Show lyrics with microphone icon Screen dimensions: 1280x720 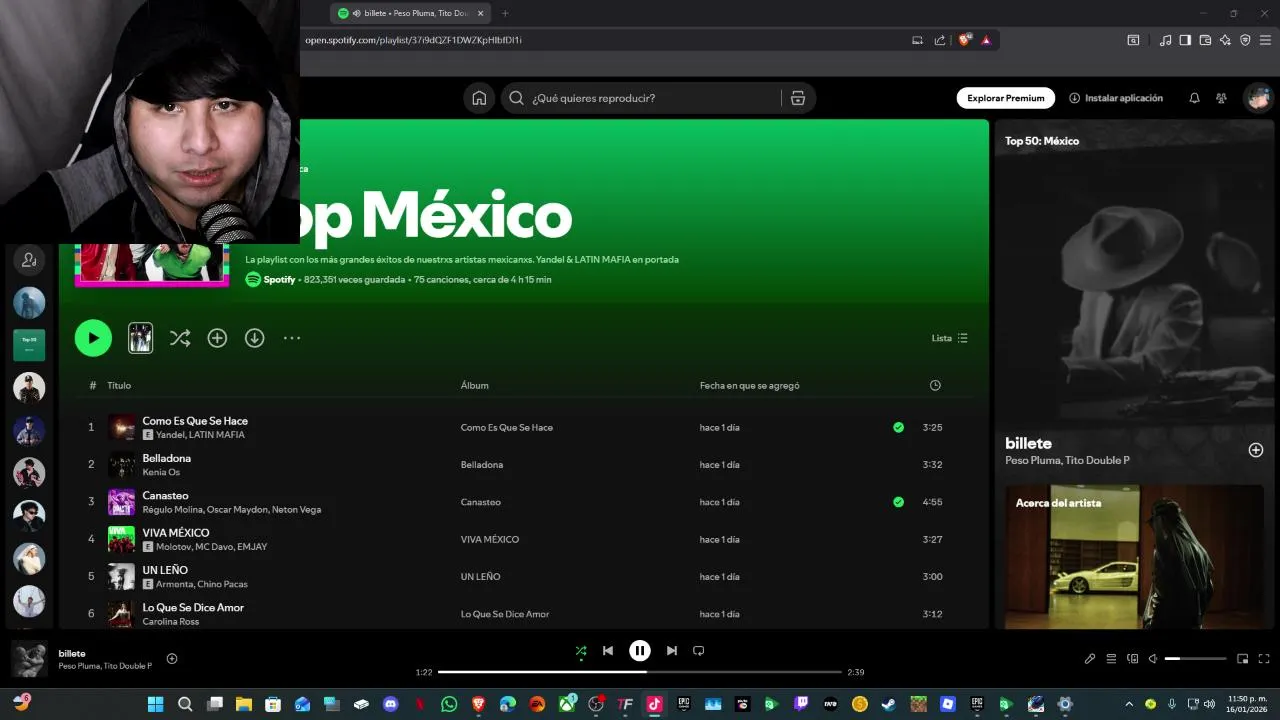(x=1090, y=659)
